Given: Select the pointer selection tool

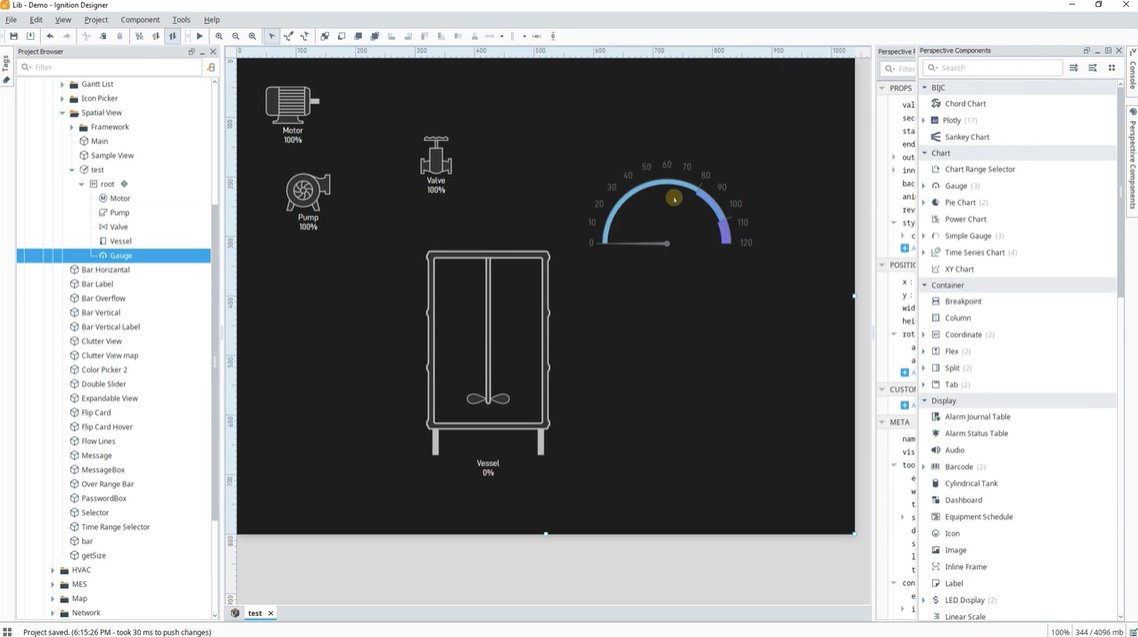Looking at the screenshot, I should point(271,36).
